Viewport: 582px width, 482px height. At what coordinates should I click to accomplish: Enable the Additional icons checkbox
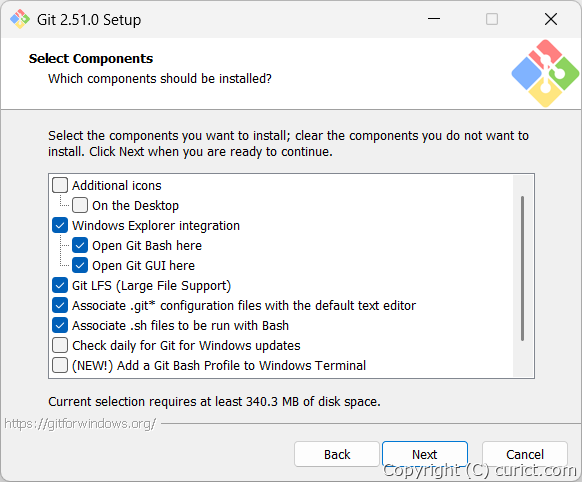tap(60, 185)
